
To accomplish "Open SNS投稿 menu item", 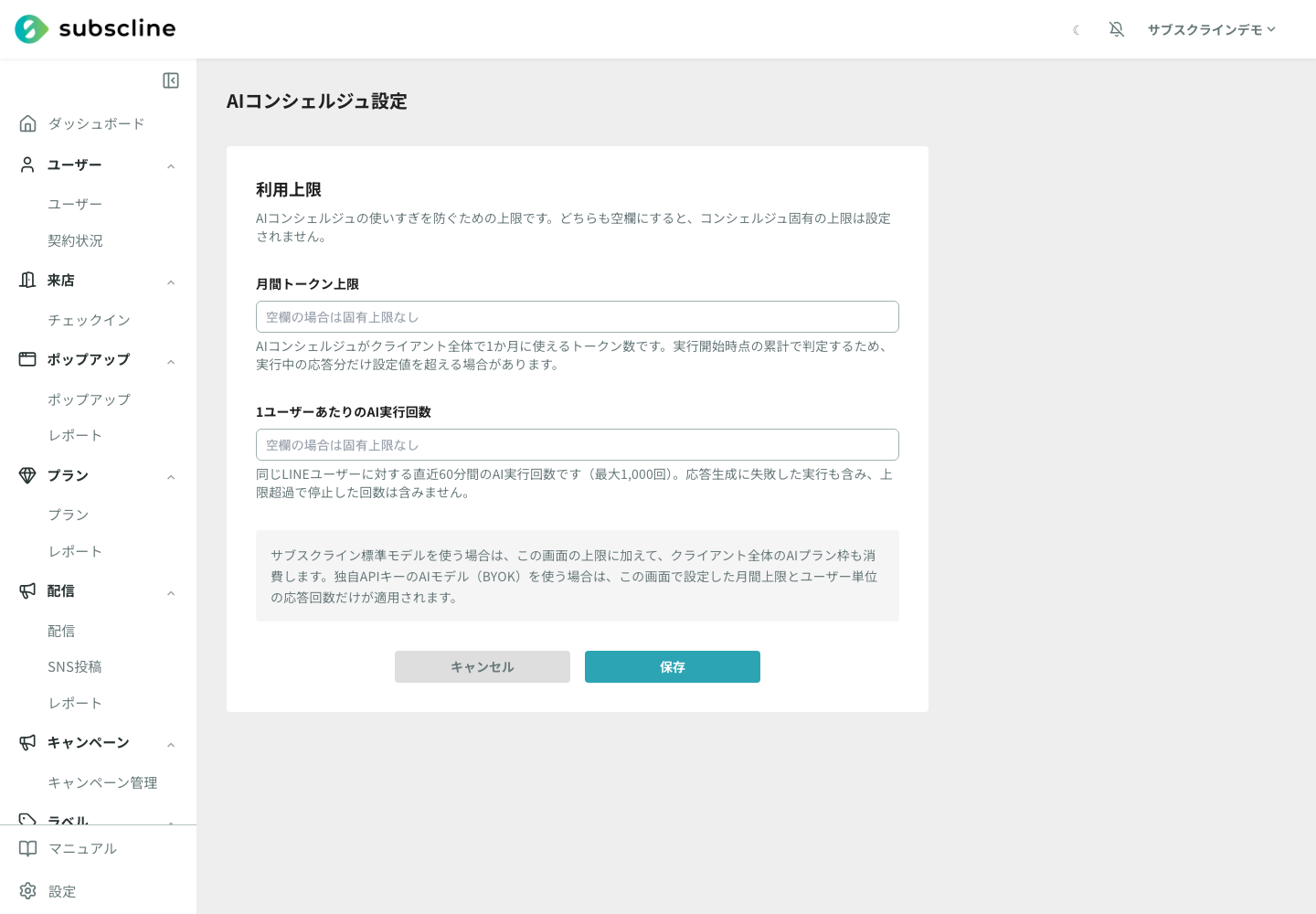I will (75, 666).
